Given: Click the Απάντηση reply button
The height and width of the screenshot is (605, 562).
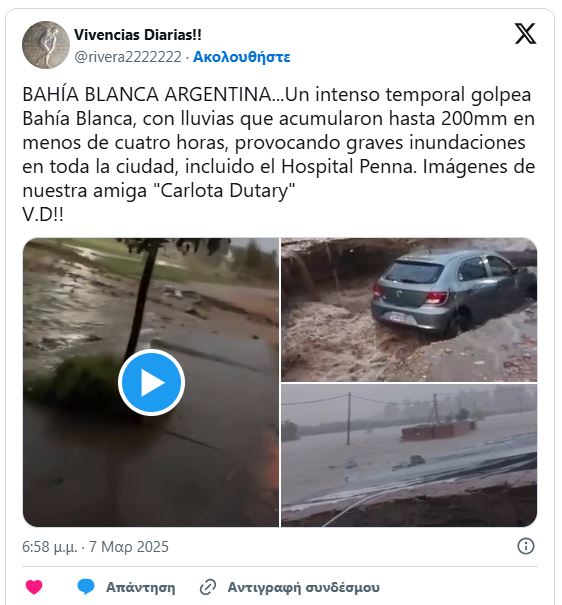Looking at the screenshot, I should [140, 587].
